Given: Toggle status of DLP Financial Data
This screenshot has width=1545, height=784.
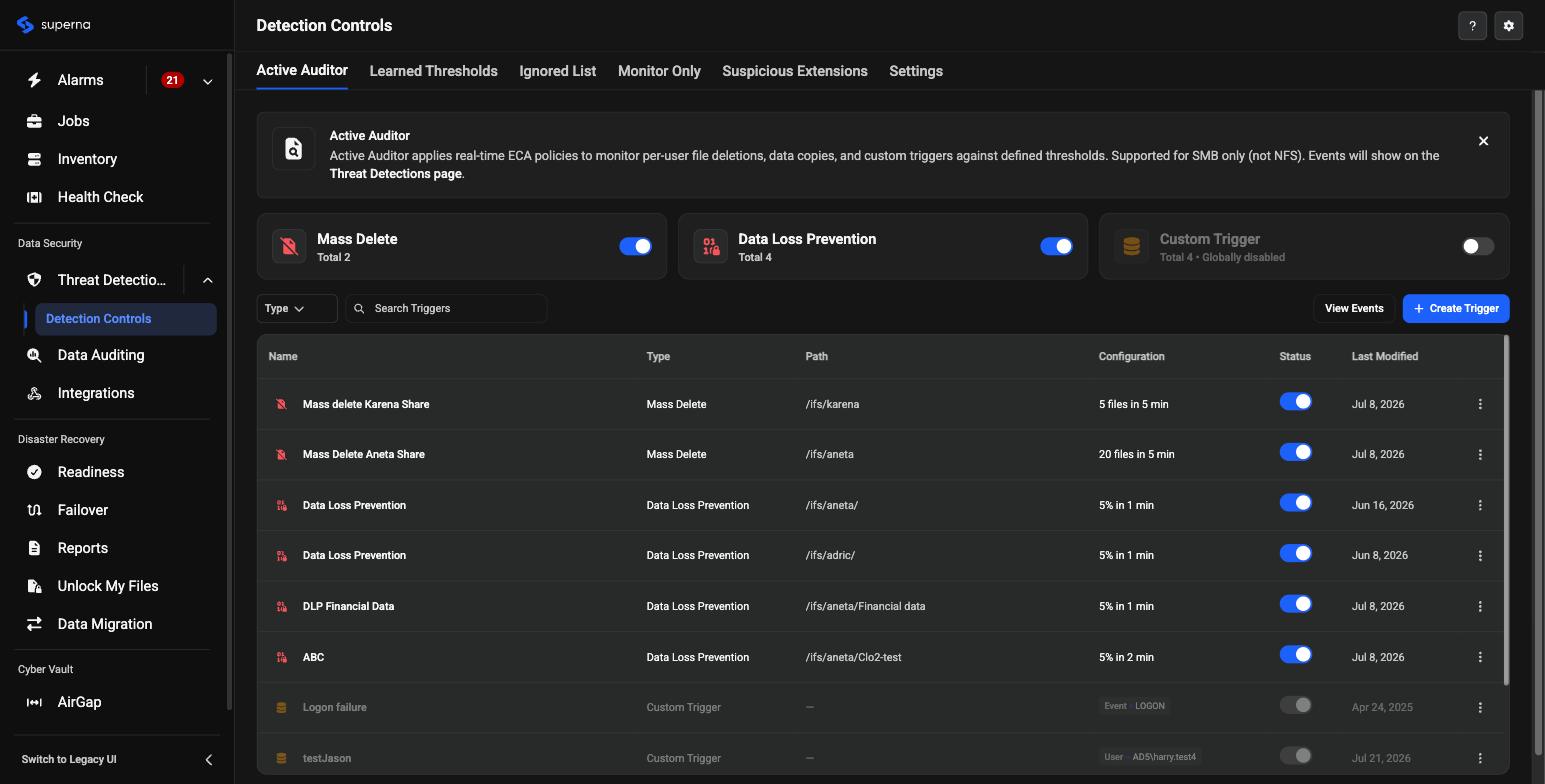Looking at the screenshot, I should pos(1295,604).
